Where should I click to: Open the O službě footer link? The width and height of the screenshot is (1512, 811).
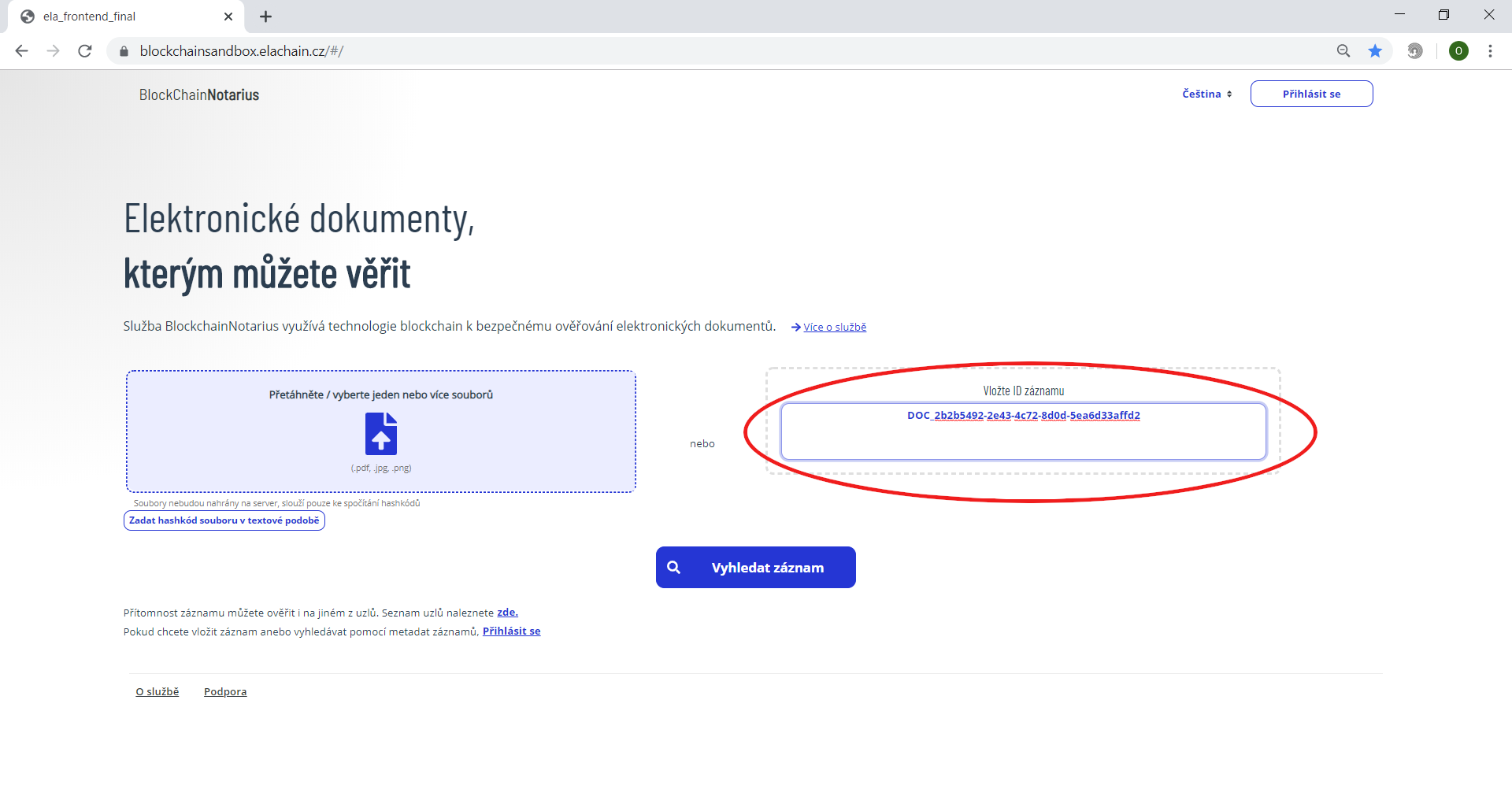(x=157, y=692)
